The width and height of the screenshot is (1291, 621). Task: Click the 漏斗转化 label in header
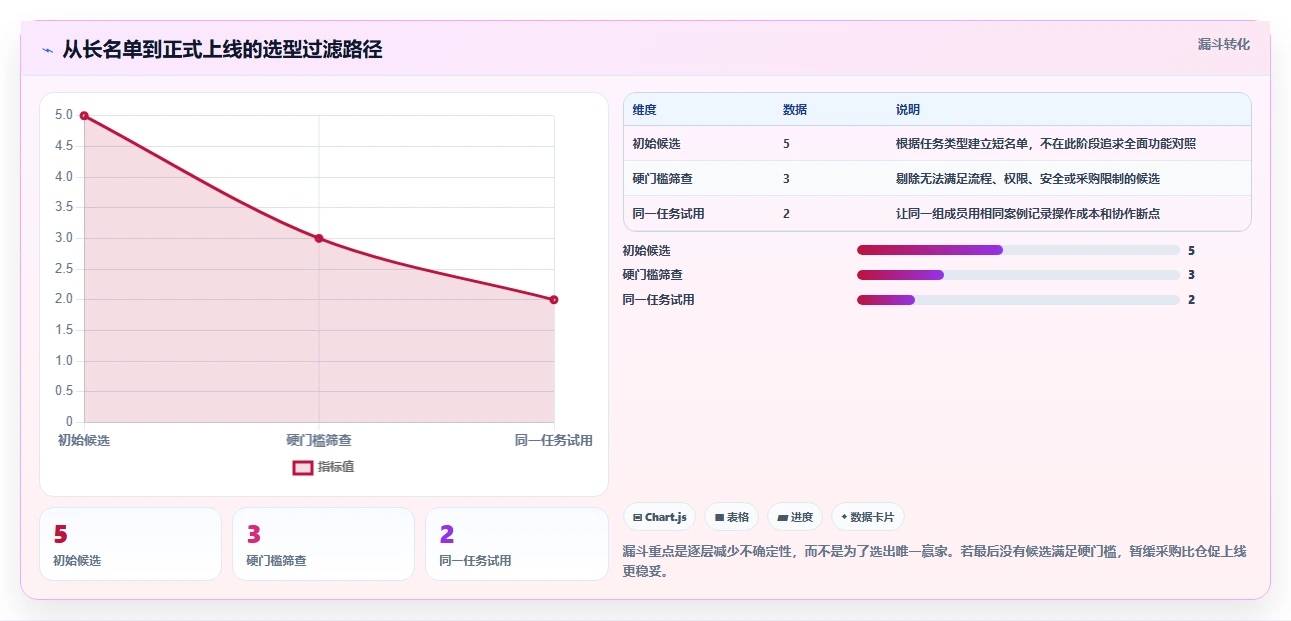tap(1224, 44)
